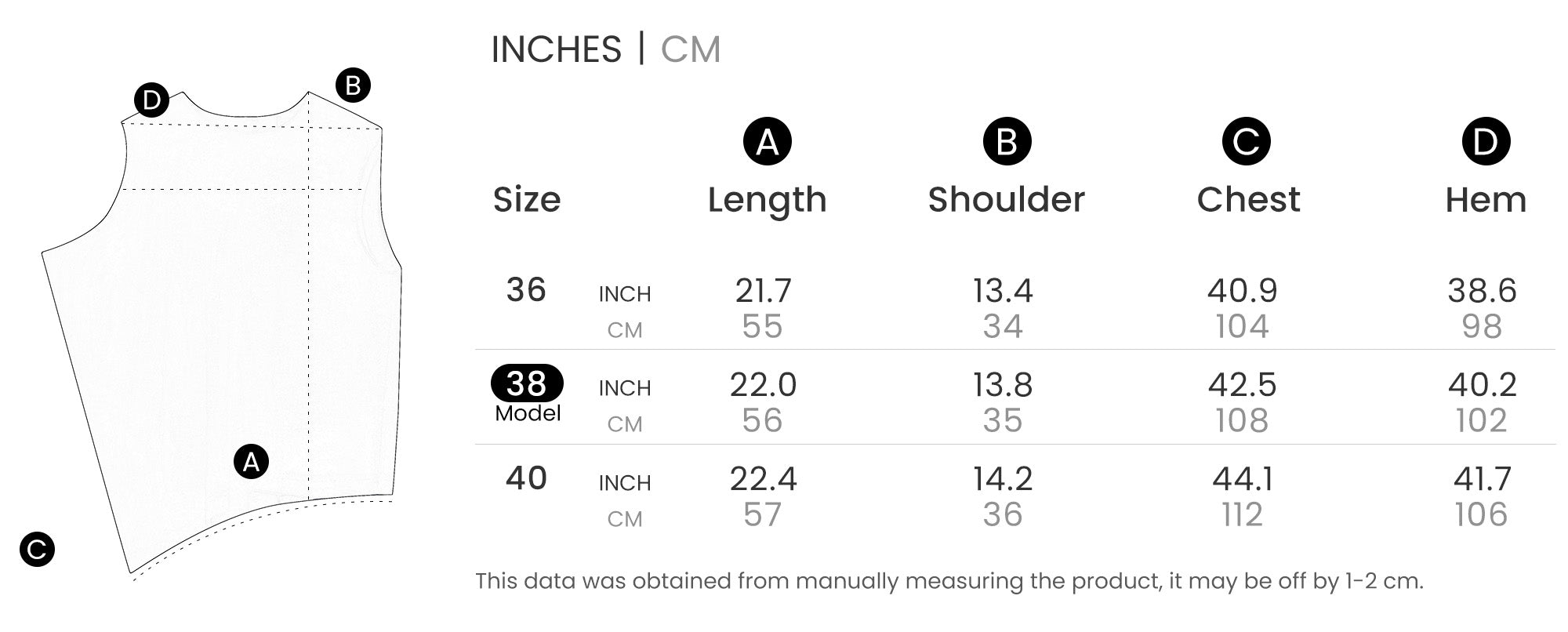
Task: Click the A Length circle in table header
Action: (x=767, y=141)
